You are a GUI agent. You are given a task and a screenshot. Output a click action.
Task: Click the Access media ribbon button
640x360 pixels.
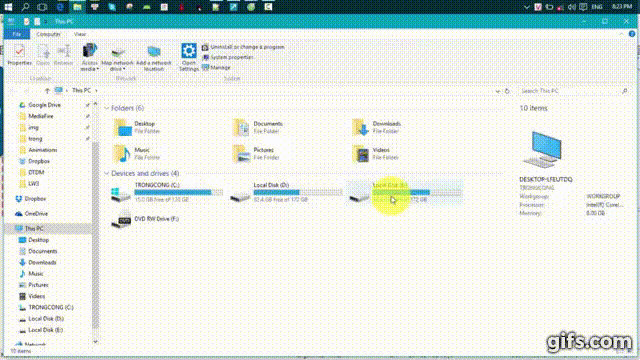point(89,57)
